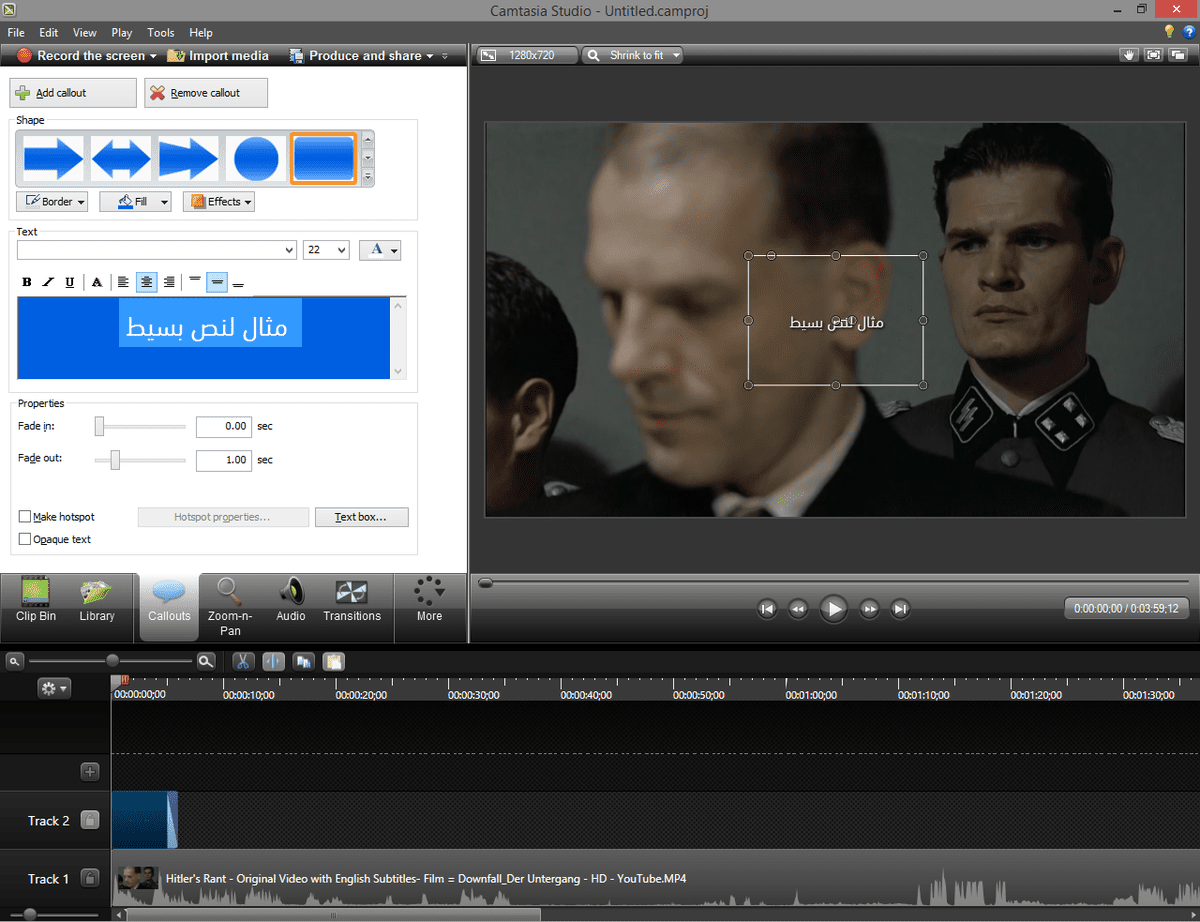The height and width of the screenshot is (922, 1200).
Task: Click the Add callout button
Action: (73, 93)
